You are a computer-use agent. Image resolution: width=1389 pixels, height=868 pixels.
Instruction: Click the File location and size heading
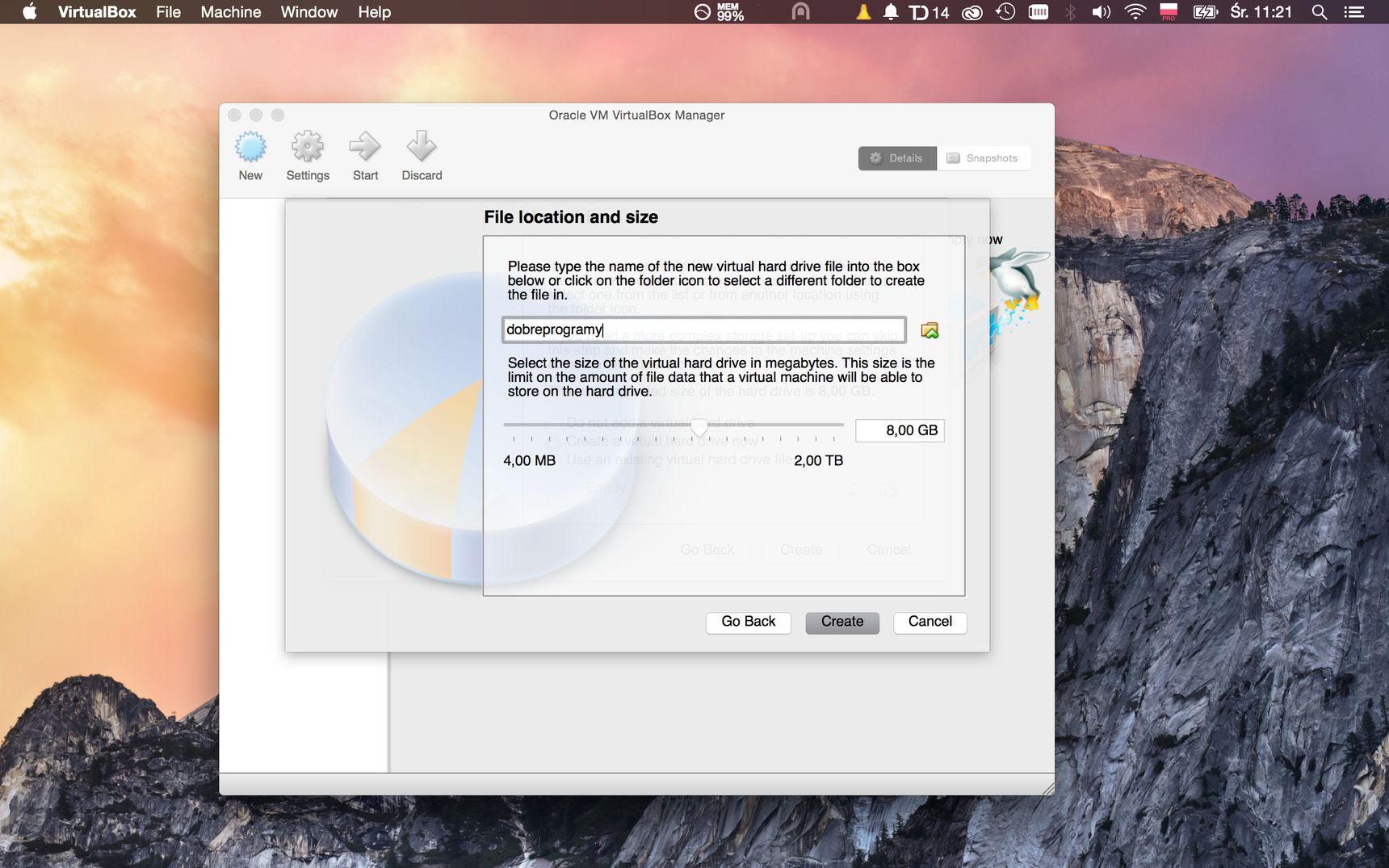[x=571, y=217]
